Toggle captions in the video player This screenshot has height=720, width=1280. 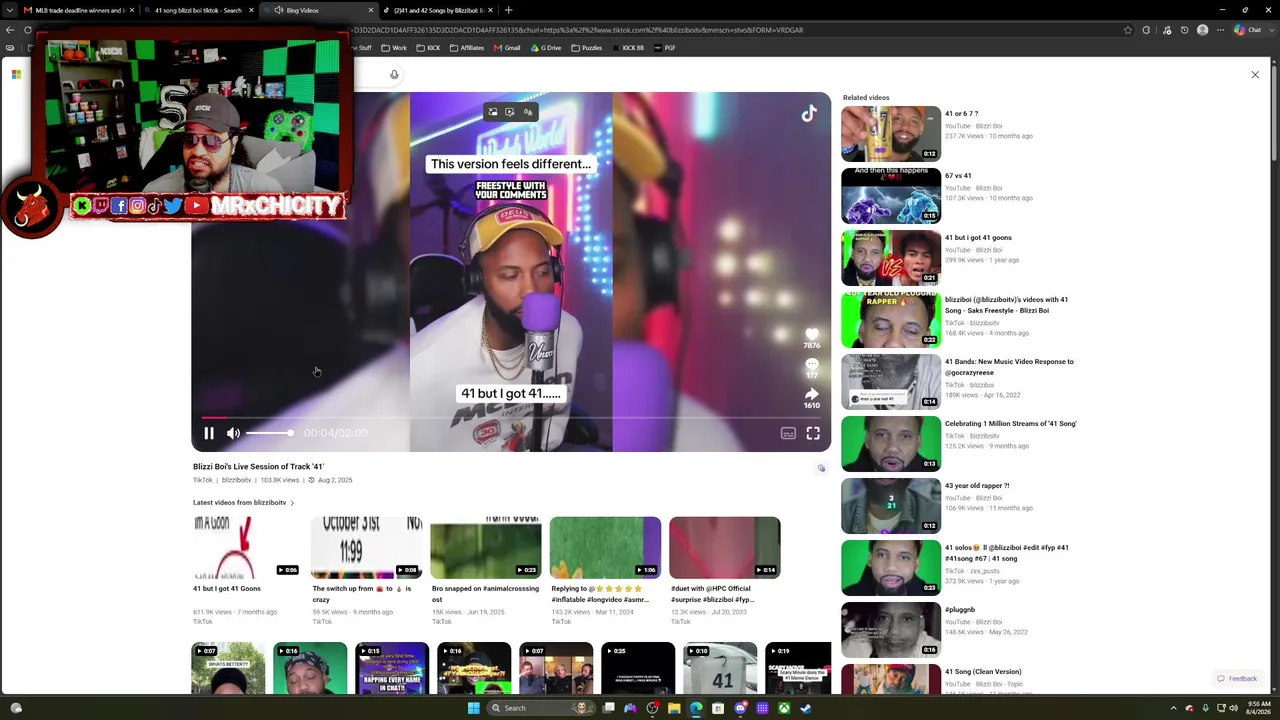tap(788, 433)
